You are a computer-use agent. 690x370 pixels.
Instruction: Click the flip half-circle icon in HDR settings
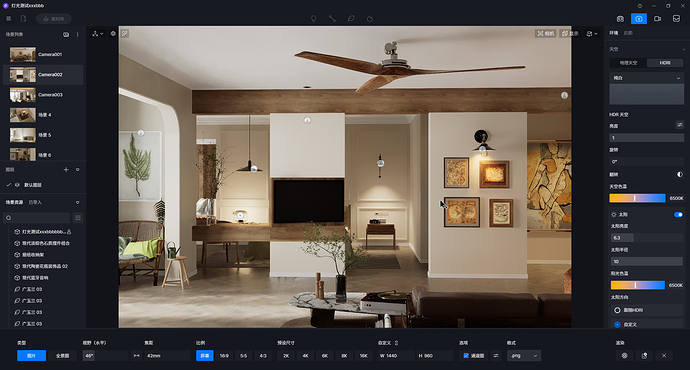click(x=680, y=174)
